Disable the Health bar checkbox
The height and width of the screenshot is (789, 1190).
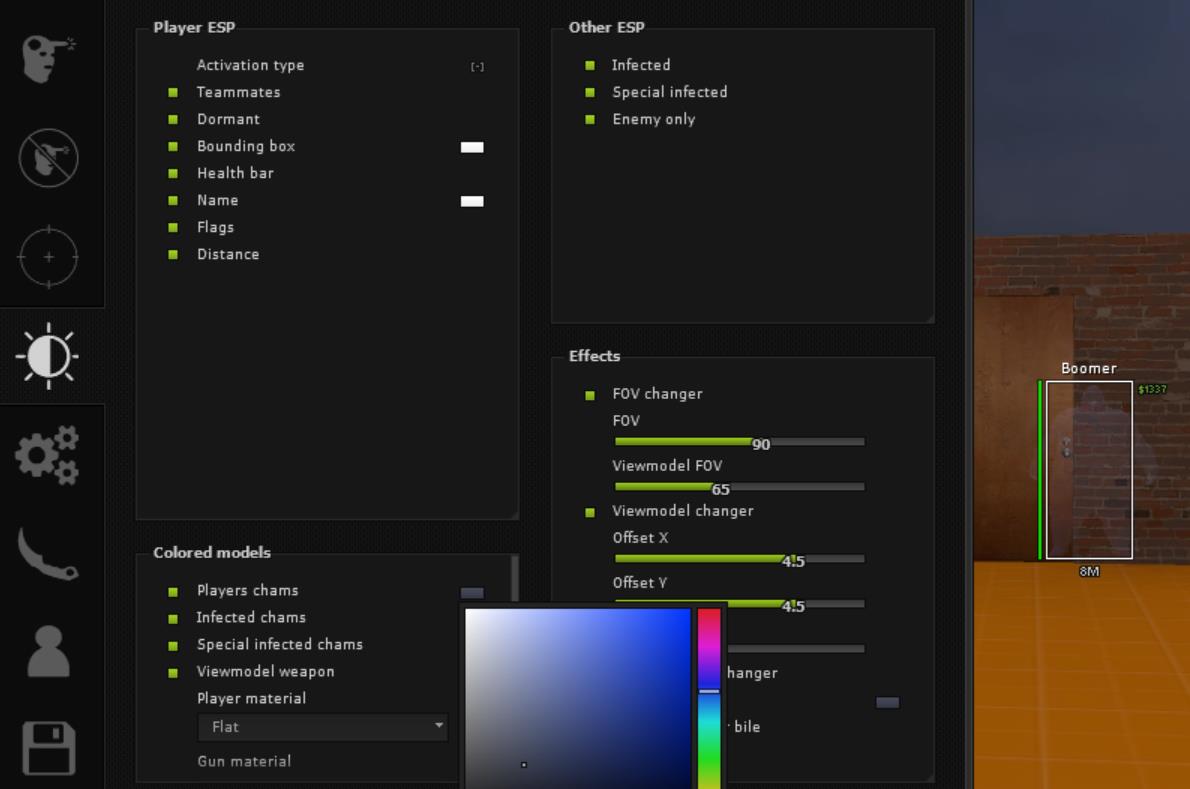coord(173,174)
